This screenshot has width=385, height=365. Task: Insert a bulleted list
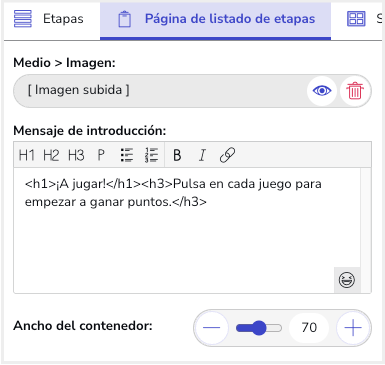[127, 155]
